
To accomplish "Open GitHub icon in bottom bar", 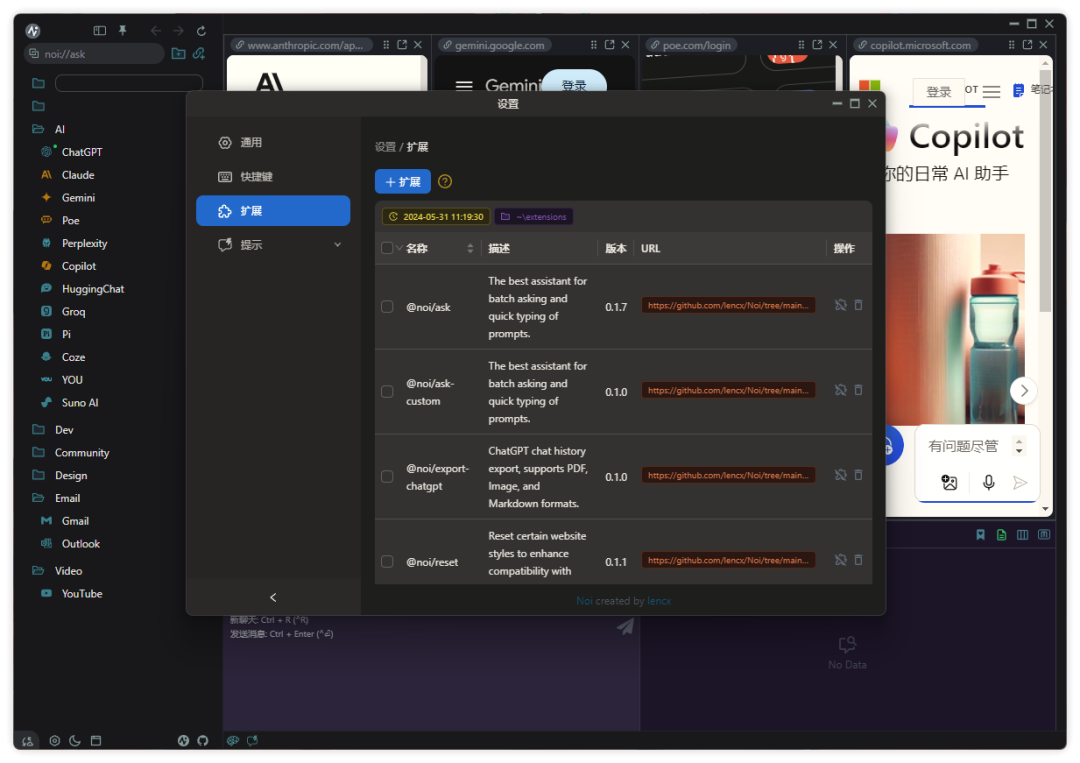I will 202,741.
